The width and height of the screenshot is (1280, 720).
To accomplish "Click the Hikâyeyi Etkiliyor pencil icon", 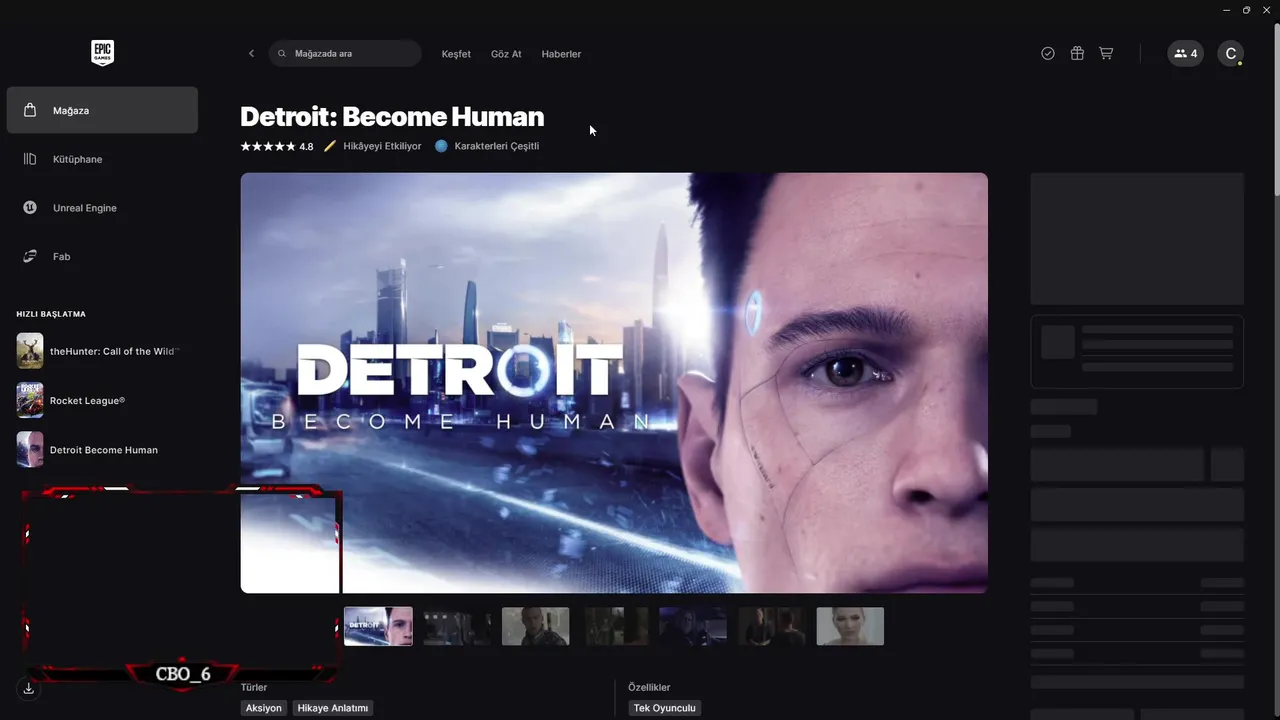I will click(330, 146).
